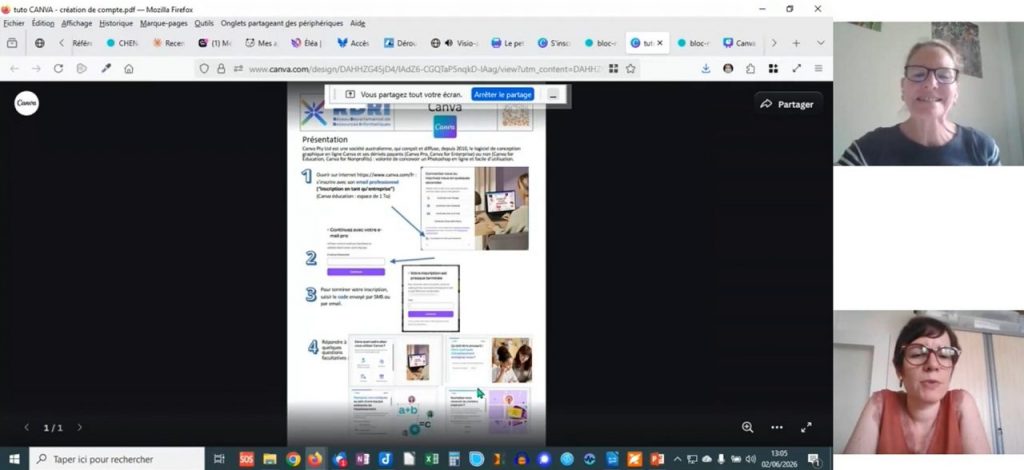Open Task View on taskbar
Image resolution: width=1024 pixels, height=470 pixels.
coord(219,459)
